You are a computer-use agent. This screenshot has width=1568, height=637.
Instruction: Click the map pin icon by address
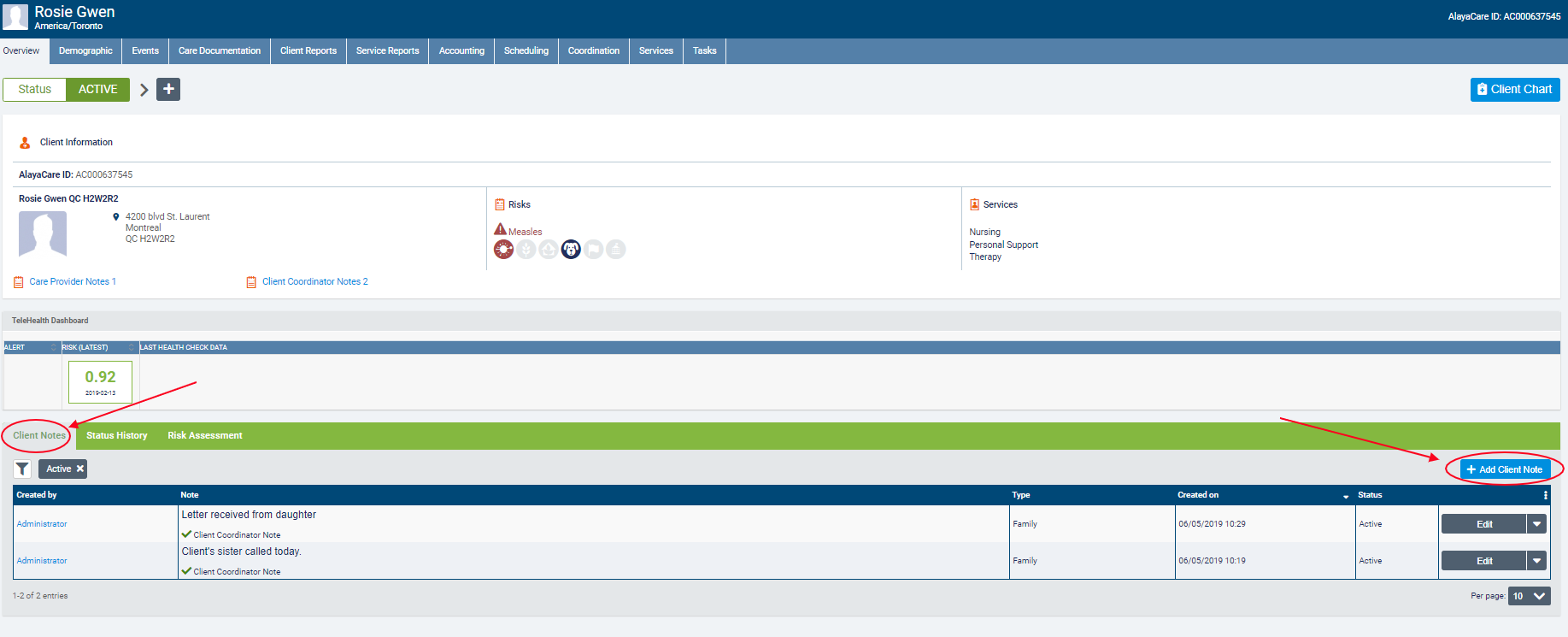pyautogui.click(x=116, y=217)
